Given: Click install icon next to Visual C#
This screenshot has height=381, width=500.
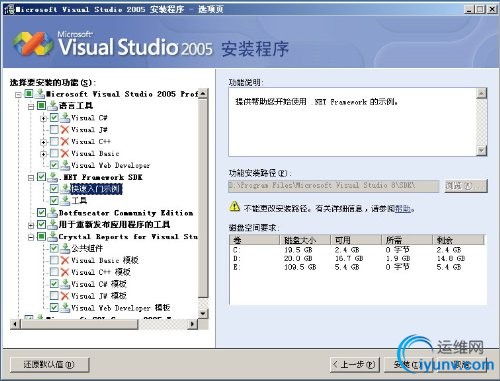Looking at the screenshot, I should tap(65, 118).
